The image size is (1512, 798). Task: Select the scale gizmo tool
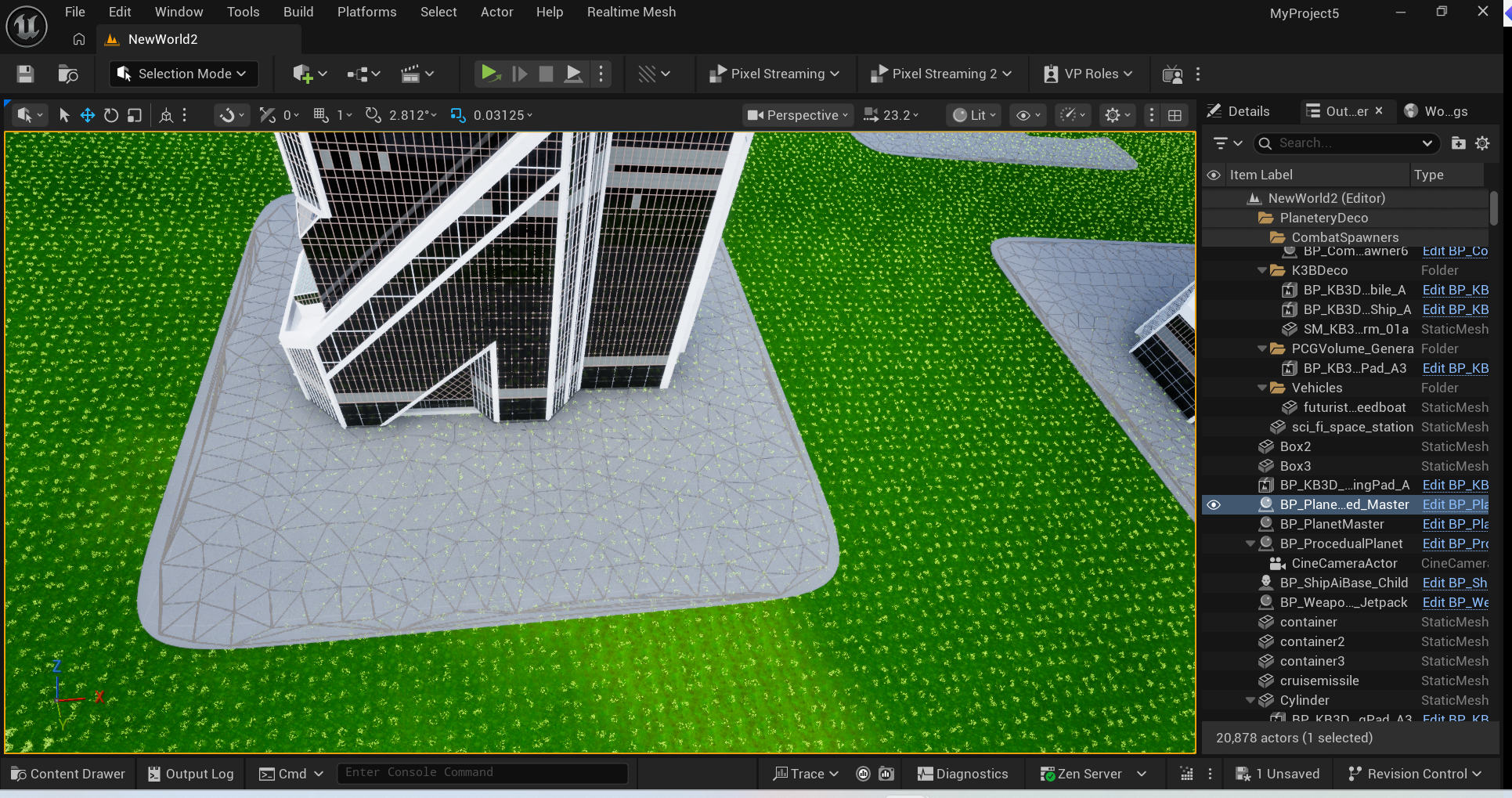point(135,115)
